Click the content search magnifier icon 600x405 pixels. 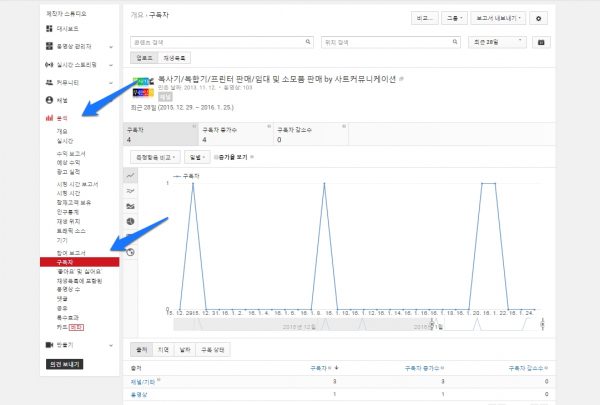click(308, 42)
